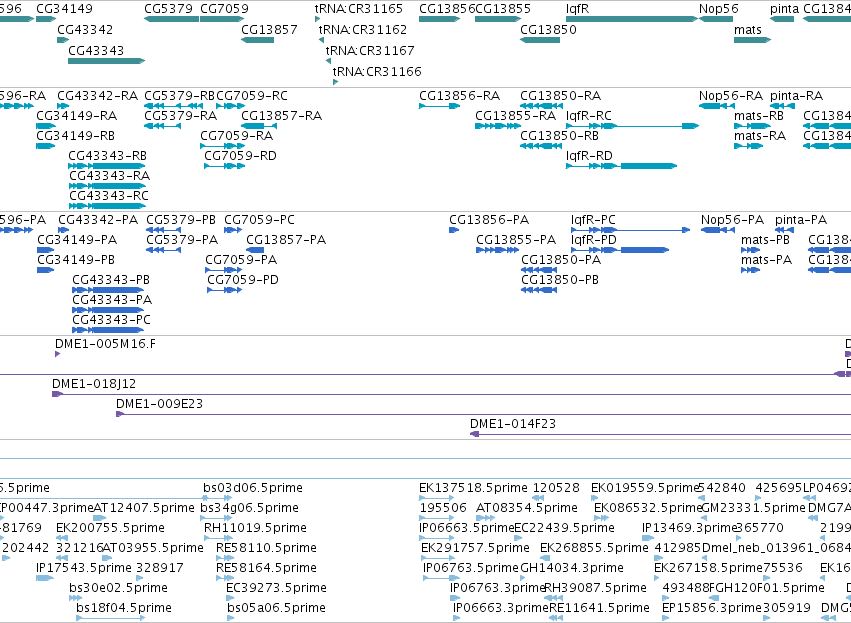Click transcript CG13856-RA
Viewport: 851px width, 623px height.
(x=440, y=106)
